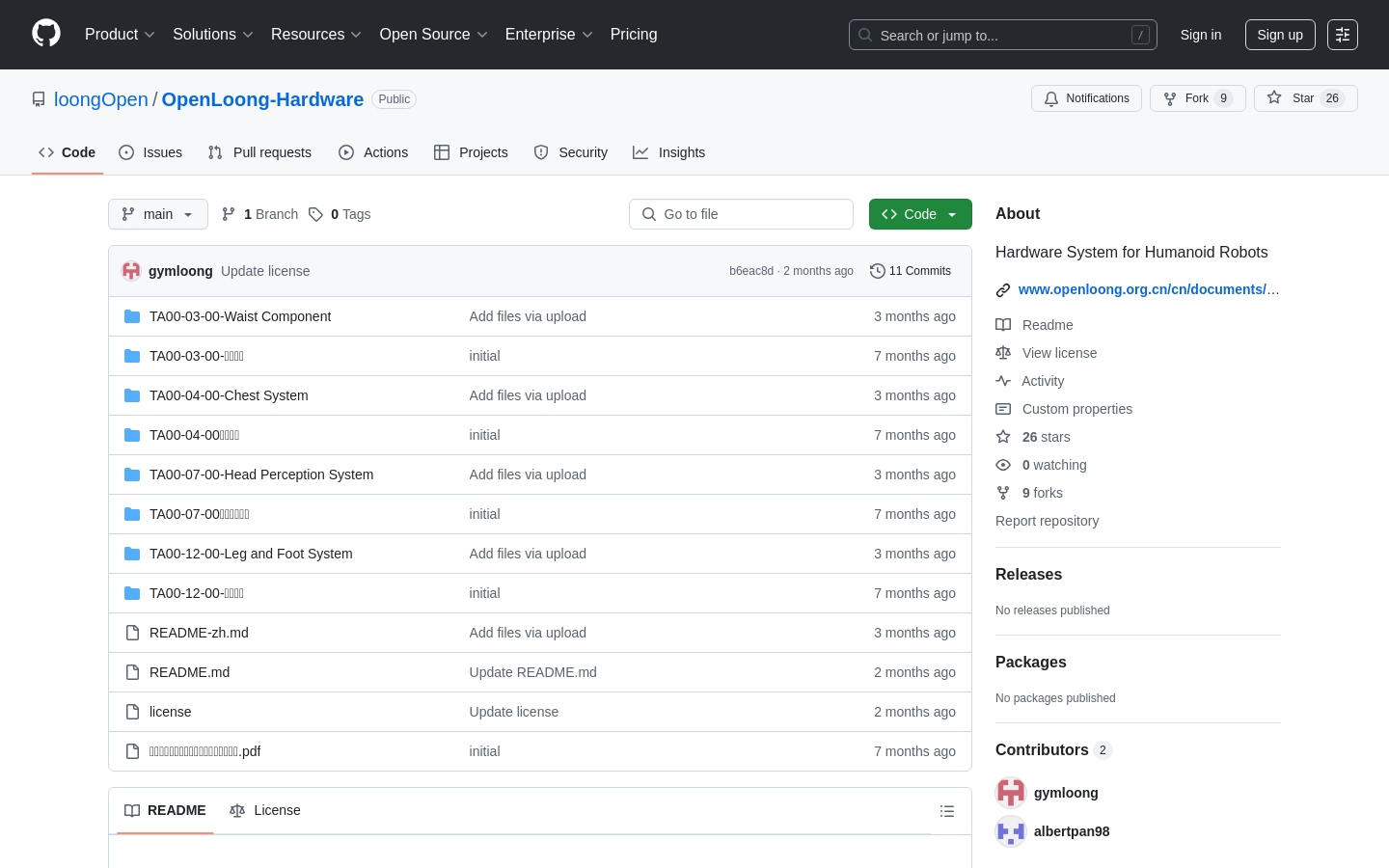Select the Code tab
1389x868 pixels.
(68, 152)
